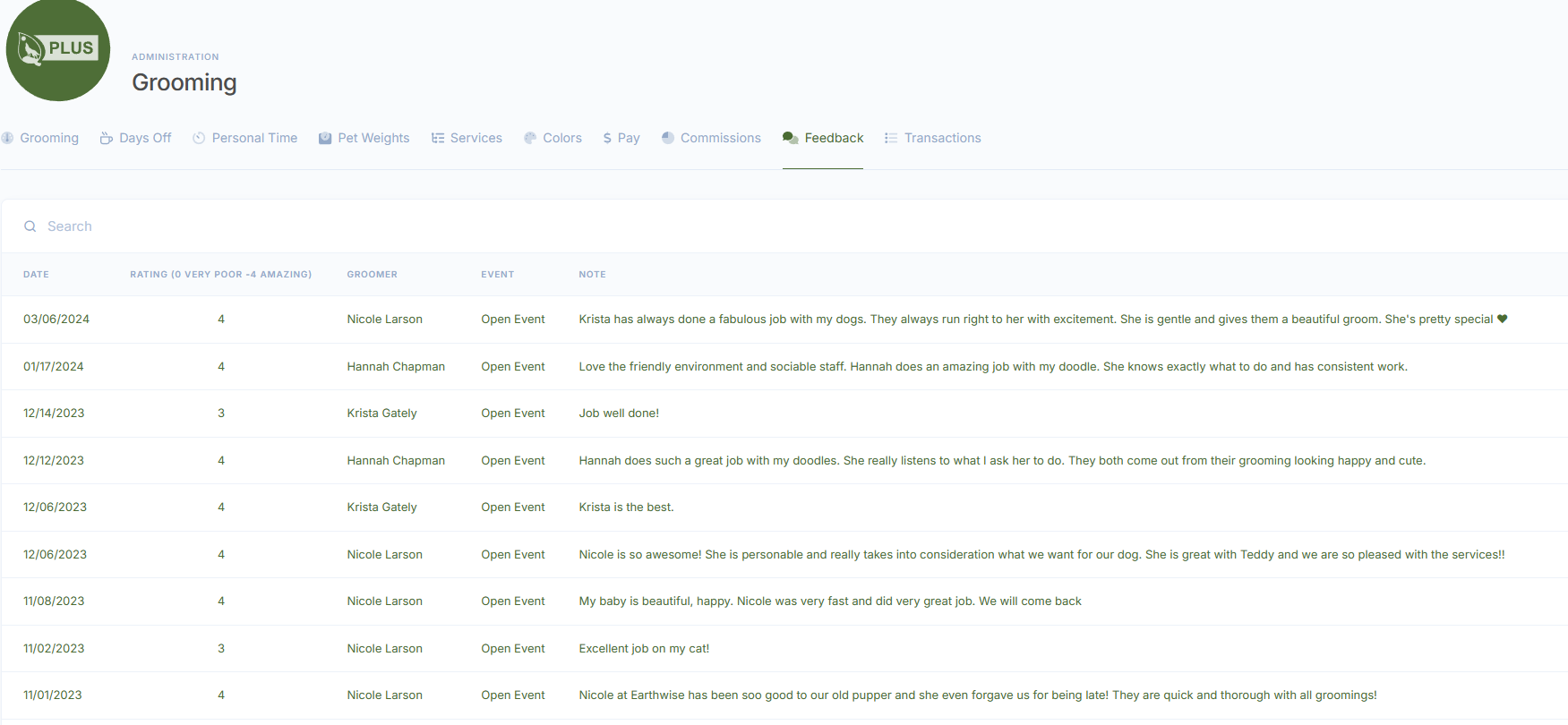Click the Services list icon
The width and height of the screenshot is (1568, 725).
pyautogui.click(x=438, y=138)
